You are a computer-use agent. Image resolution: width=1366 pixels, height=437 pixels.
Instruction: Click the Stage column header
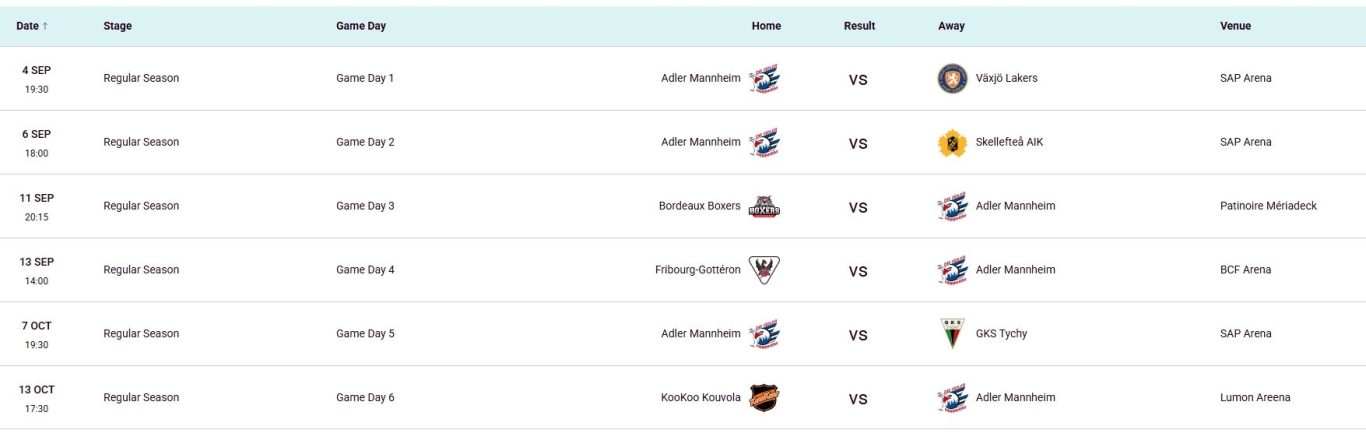click(117, 26)
